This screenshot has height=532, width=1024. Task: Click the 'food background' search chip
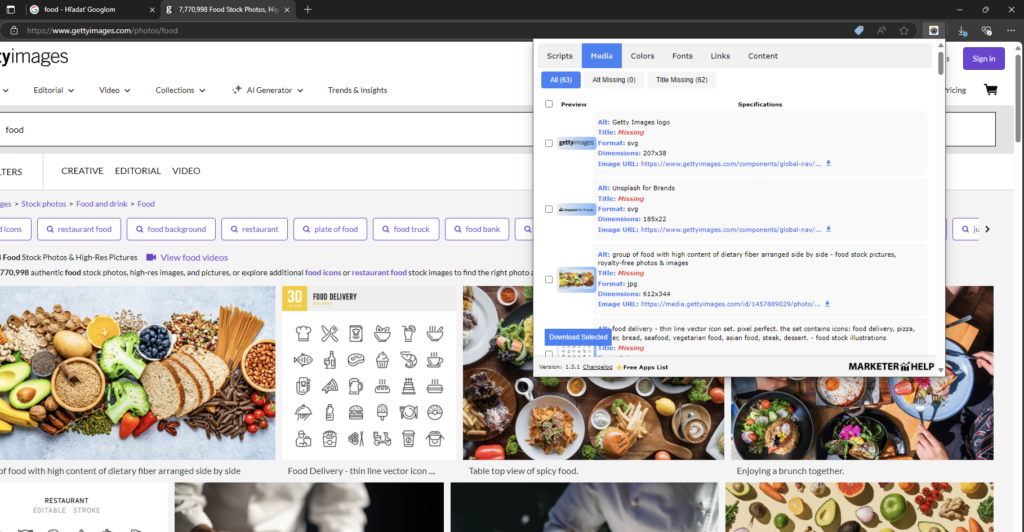tap(171, 229)
